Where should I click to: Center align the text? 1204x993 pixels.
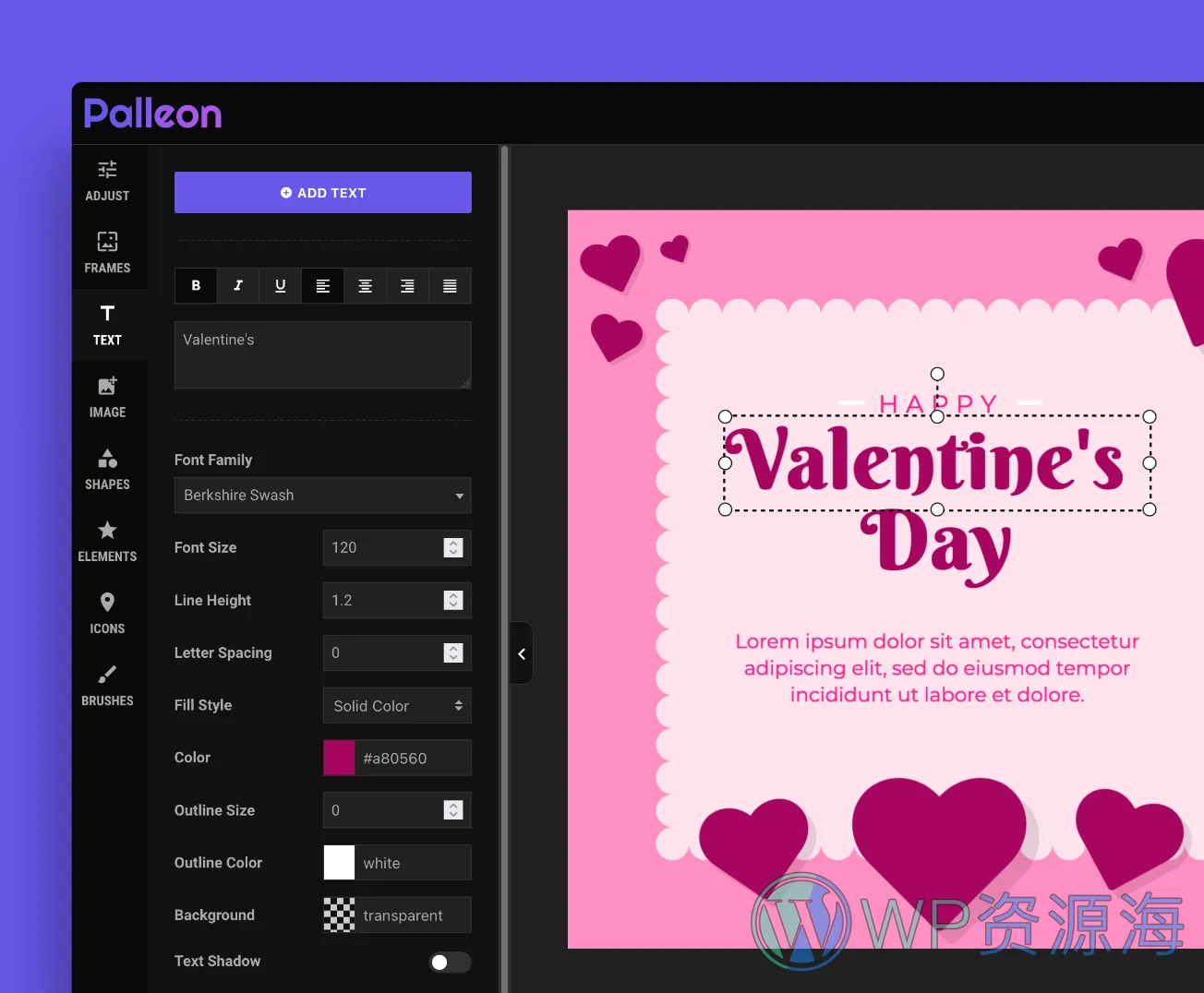click(x=365, y=285)
